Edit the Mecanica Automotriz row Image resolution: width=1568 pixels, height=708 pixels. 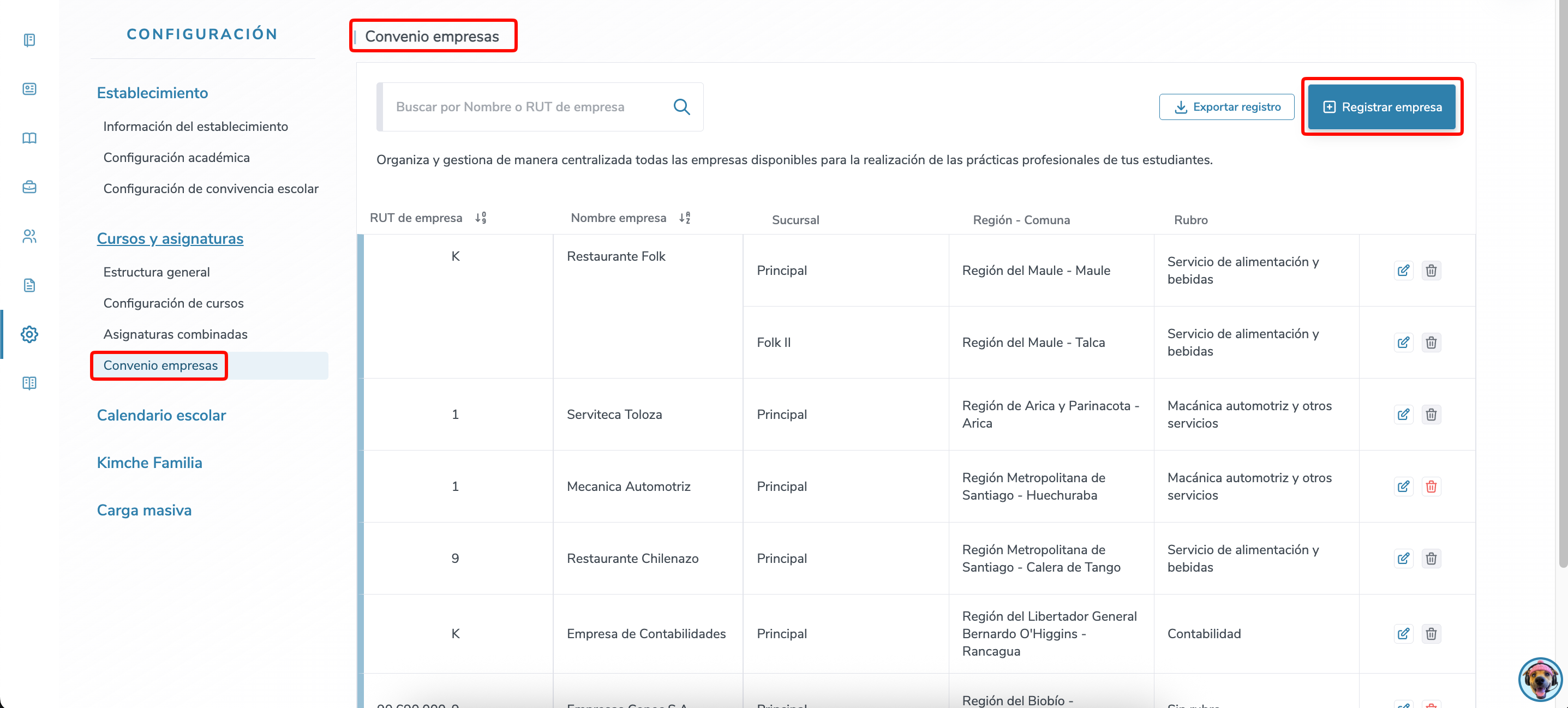tap(1403, 487)
